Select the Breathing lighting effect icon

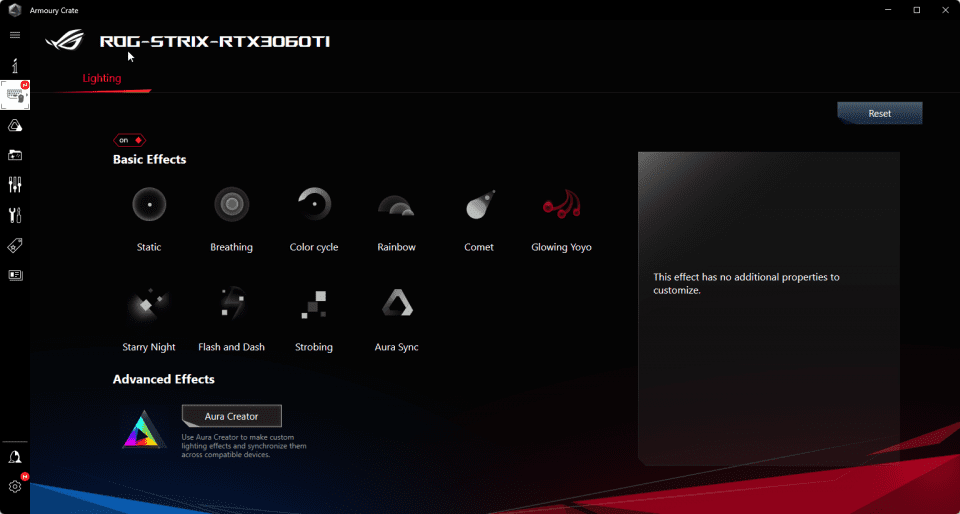231,204
